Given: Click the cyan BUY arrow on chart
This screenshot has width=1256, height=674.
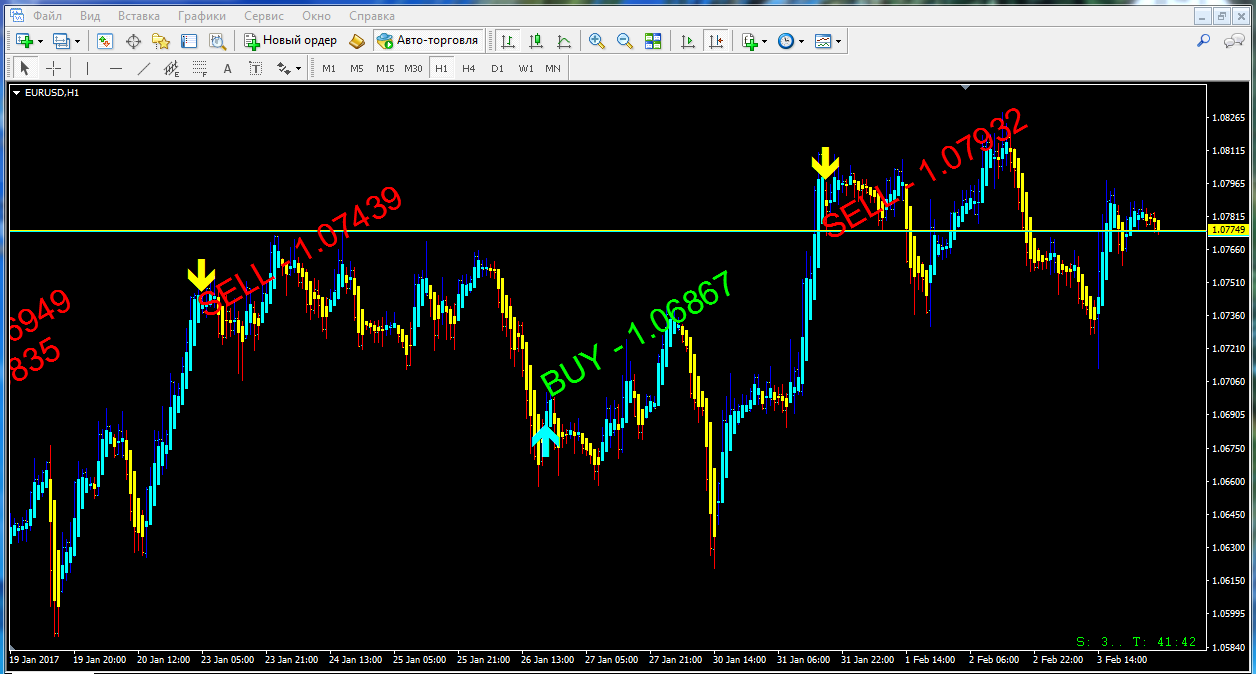Looking at the screenshot, I should click(545, 440).
